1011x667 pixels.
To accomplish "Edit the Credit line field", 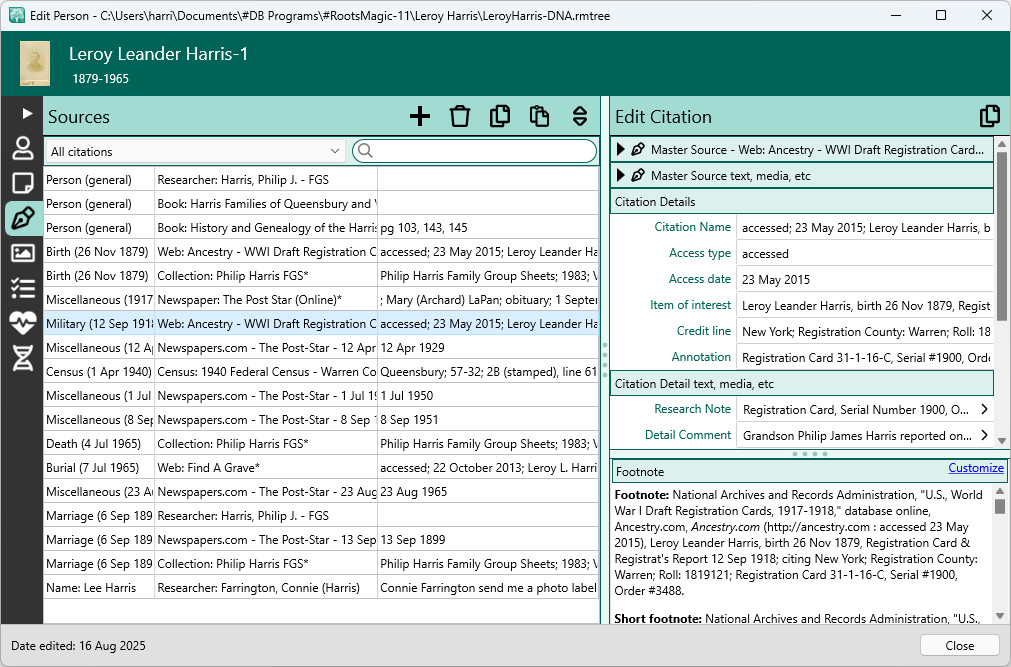I will (x=865, y=332).
